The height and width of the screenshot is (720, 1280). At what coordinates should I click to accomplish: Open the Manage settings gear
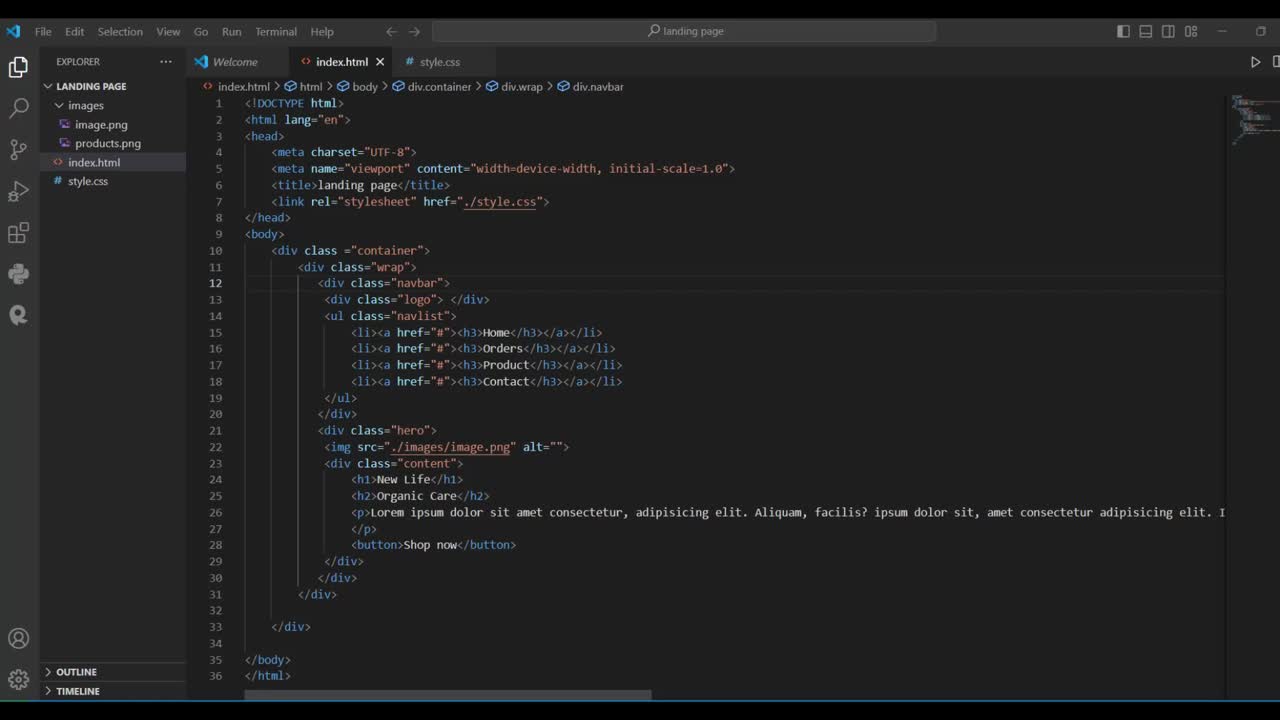coord(18,680)
